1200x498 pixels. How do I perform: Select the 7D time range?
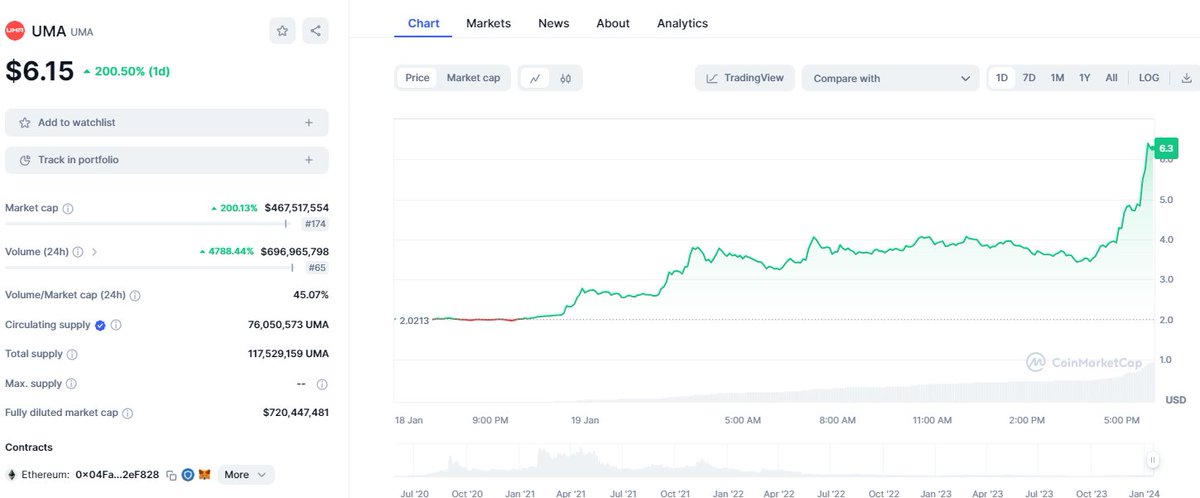[x=1029, y=78]
